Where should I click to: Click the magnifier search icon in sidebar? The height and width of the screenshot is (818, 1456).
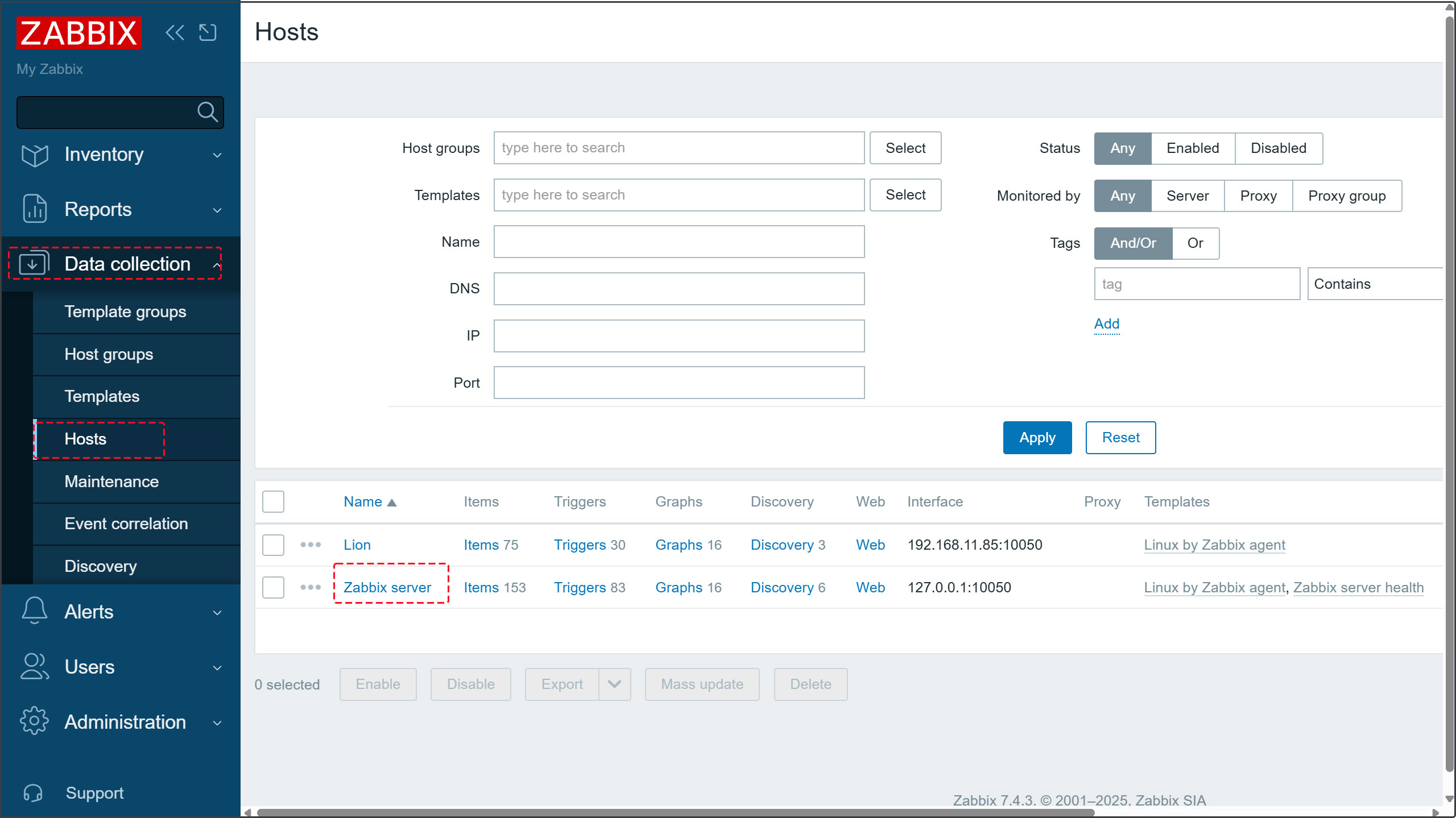point(207,112)
